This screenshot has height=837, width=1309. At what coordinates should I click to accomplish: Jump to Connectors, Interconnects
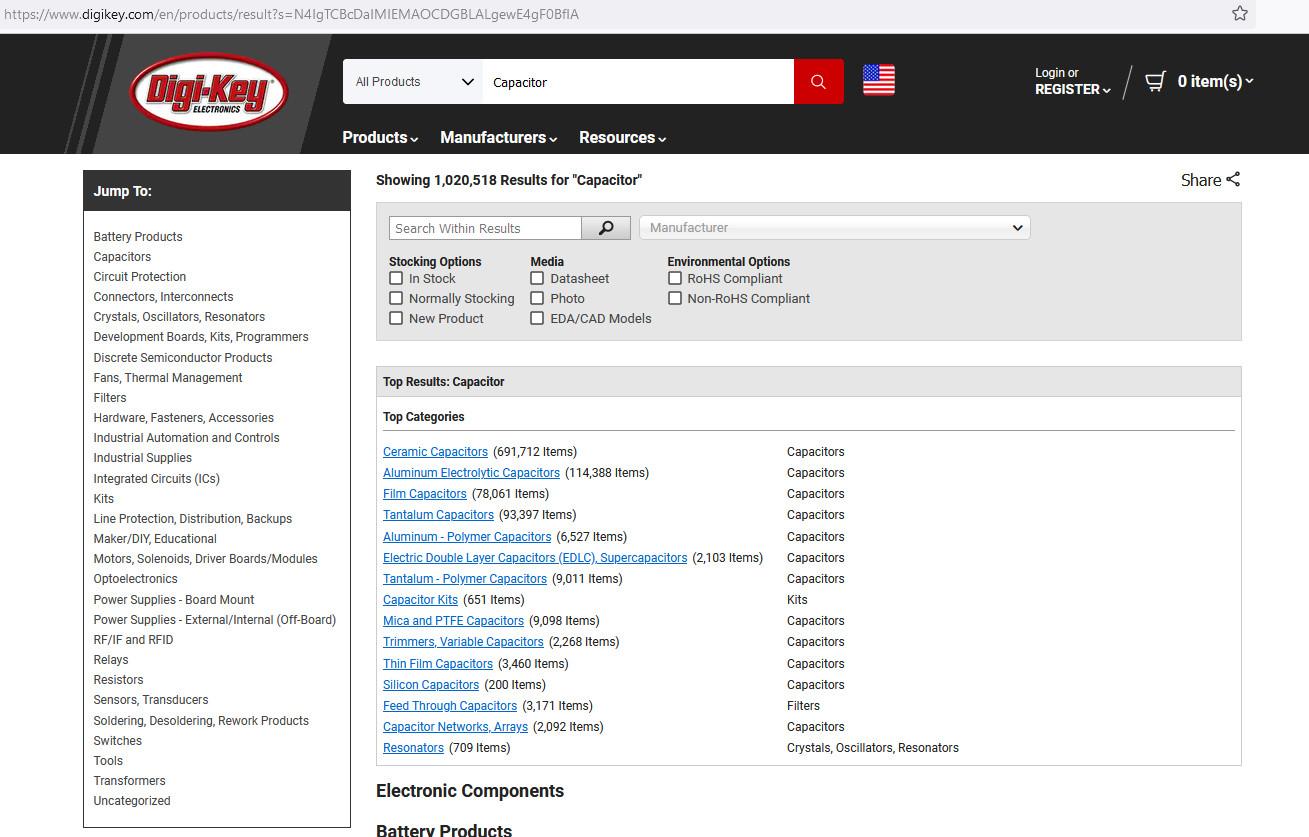[163, 297]
